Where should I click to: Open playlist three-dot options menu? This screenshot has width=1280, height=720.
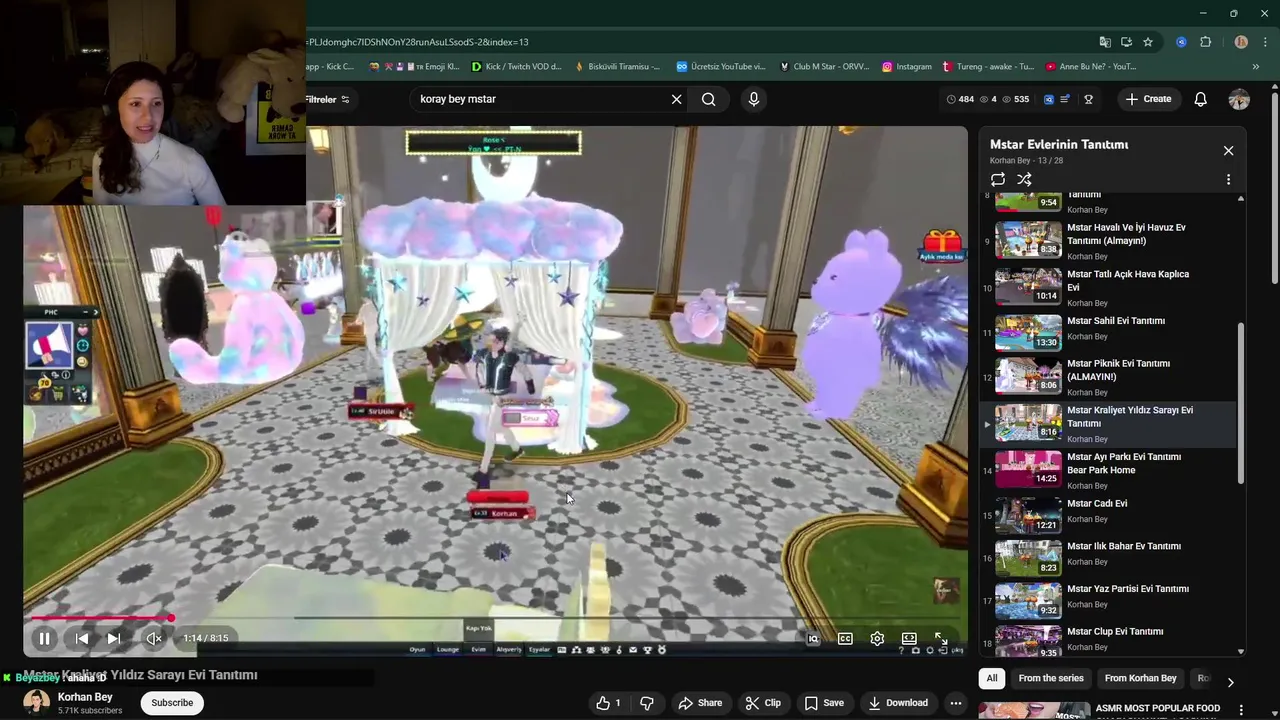[x=1228, y=179]
